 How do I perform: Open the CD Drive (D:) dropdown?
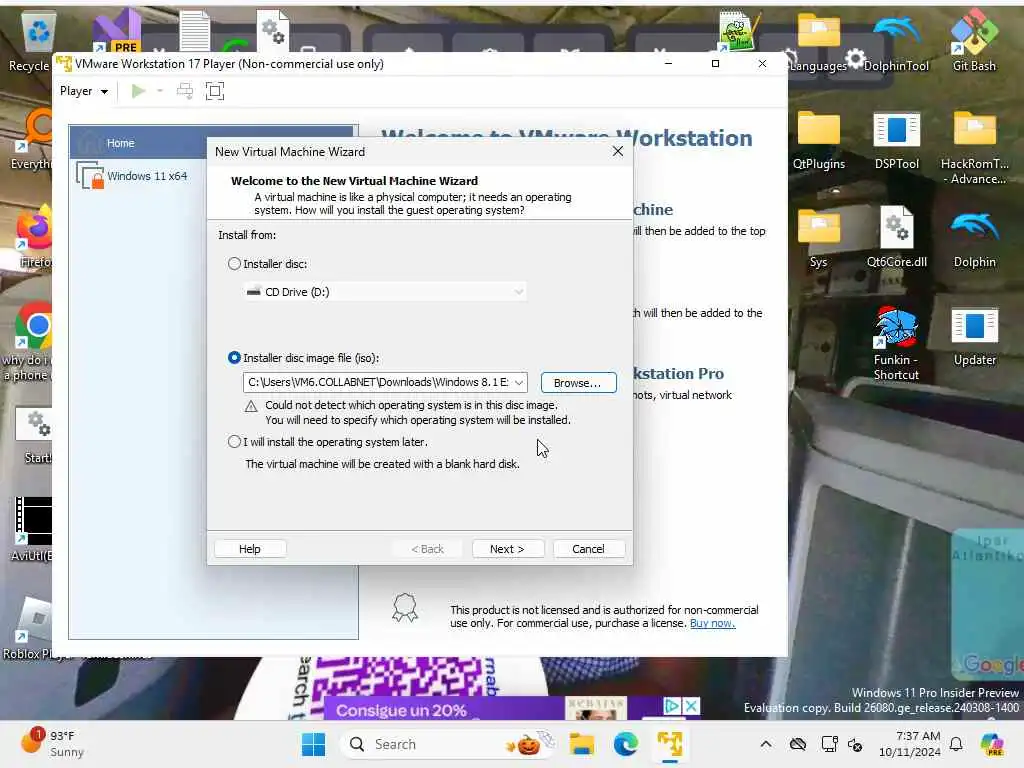385,292
